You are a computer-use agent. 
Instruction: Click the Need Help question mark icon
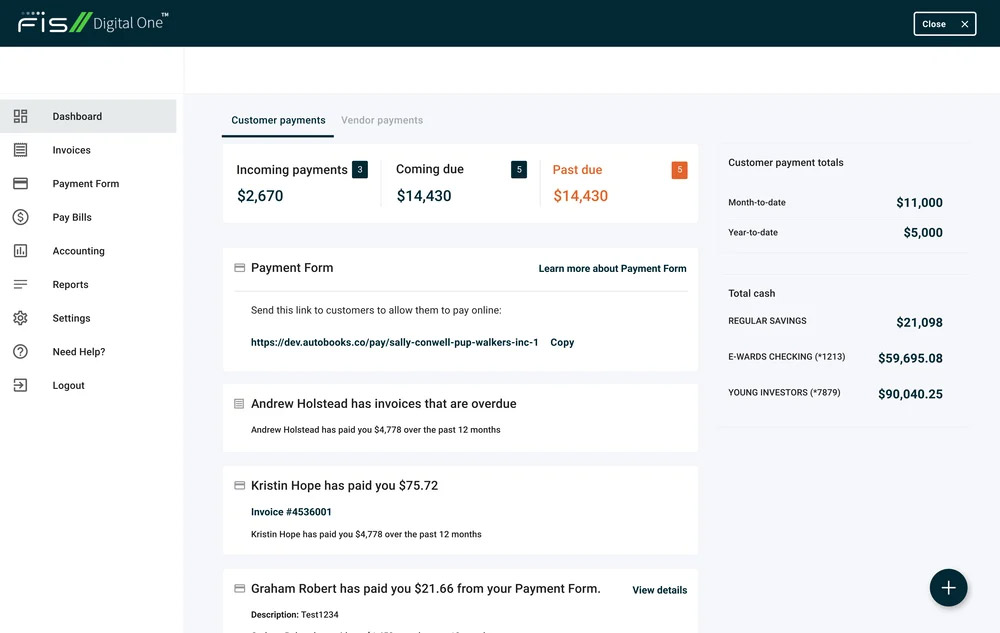pyautogui.click(x=19, y=351)
